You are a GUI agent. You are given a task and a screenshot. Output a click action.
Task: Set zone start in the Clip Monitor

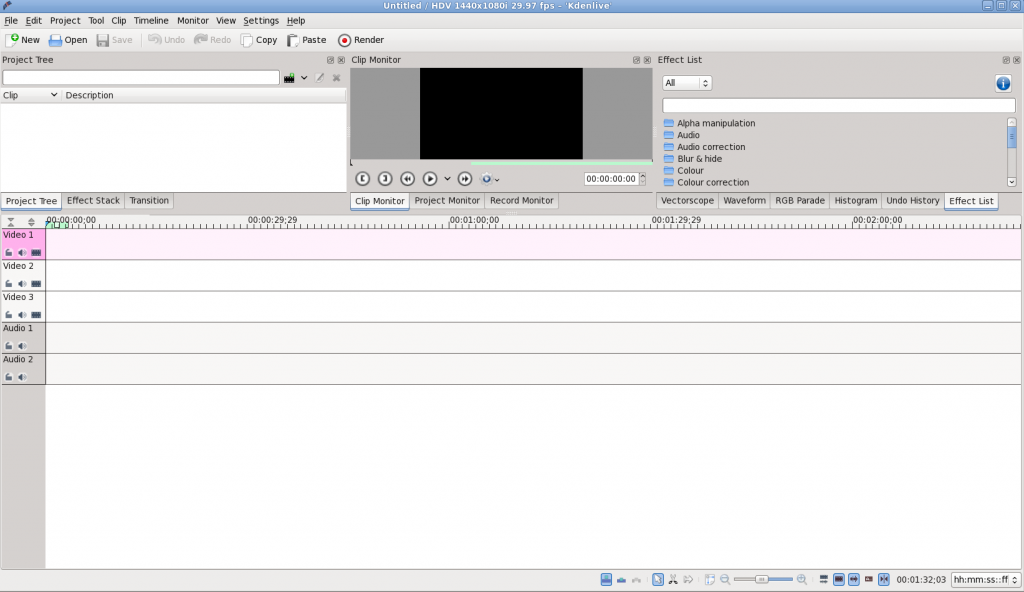click(x=362, y=178)
